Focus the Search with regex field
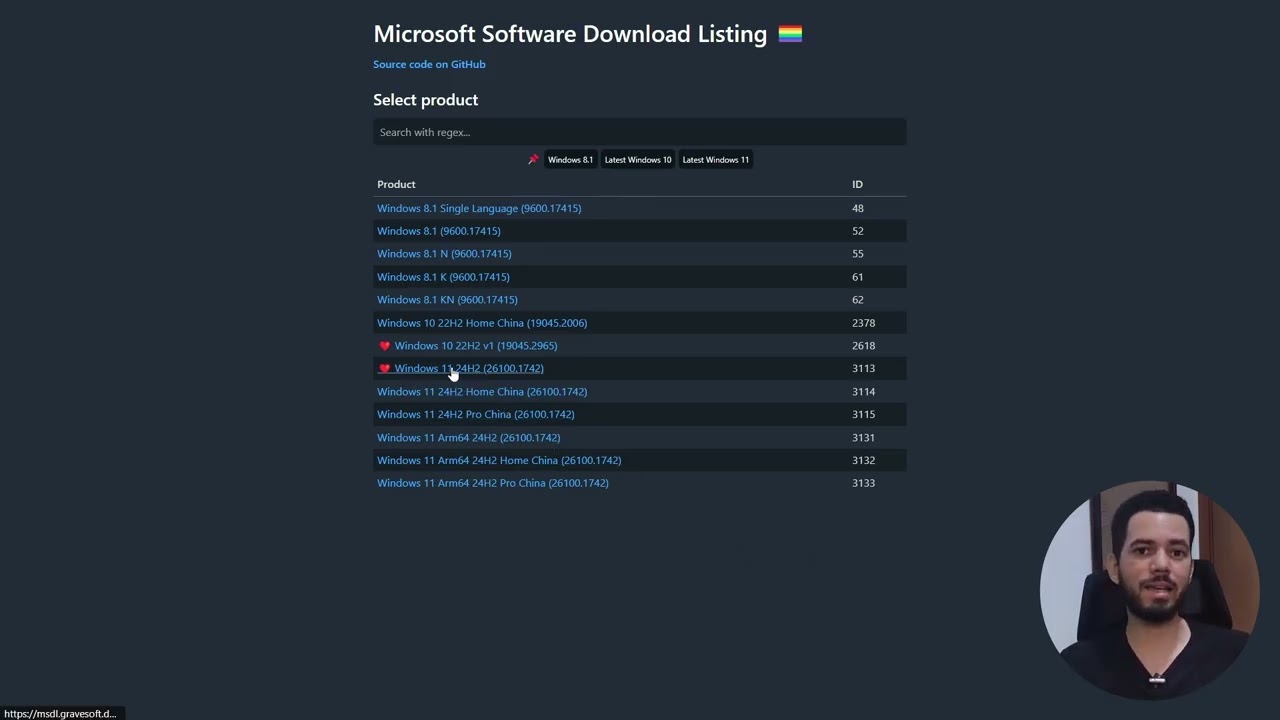Screen dimensions: 1280x720 point(640,132)
